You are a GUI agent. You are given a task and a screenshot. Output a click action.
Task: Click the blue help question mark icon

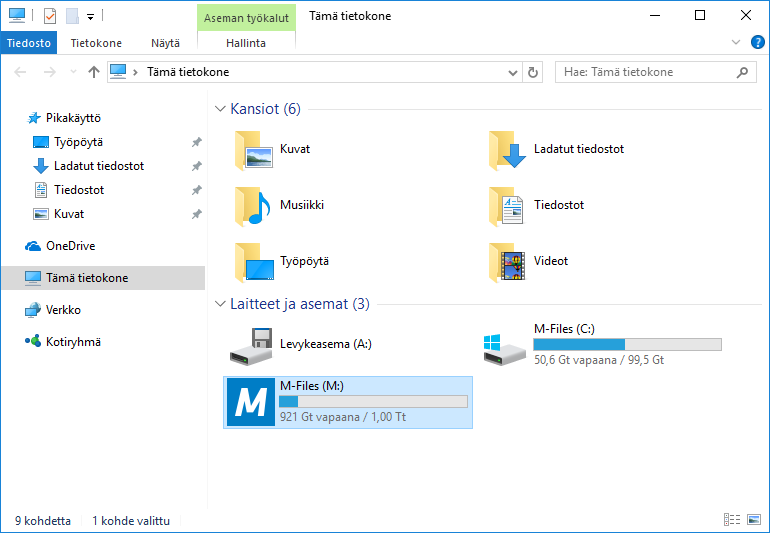click(757, 42)
